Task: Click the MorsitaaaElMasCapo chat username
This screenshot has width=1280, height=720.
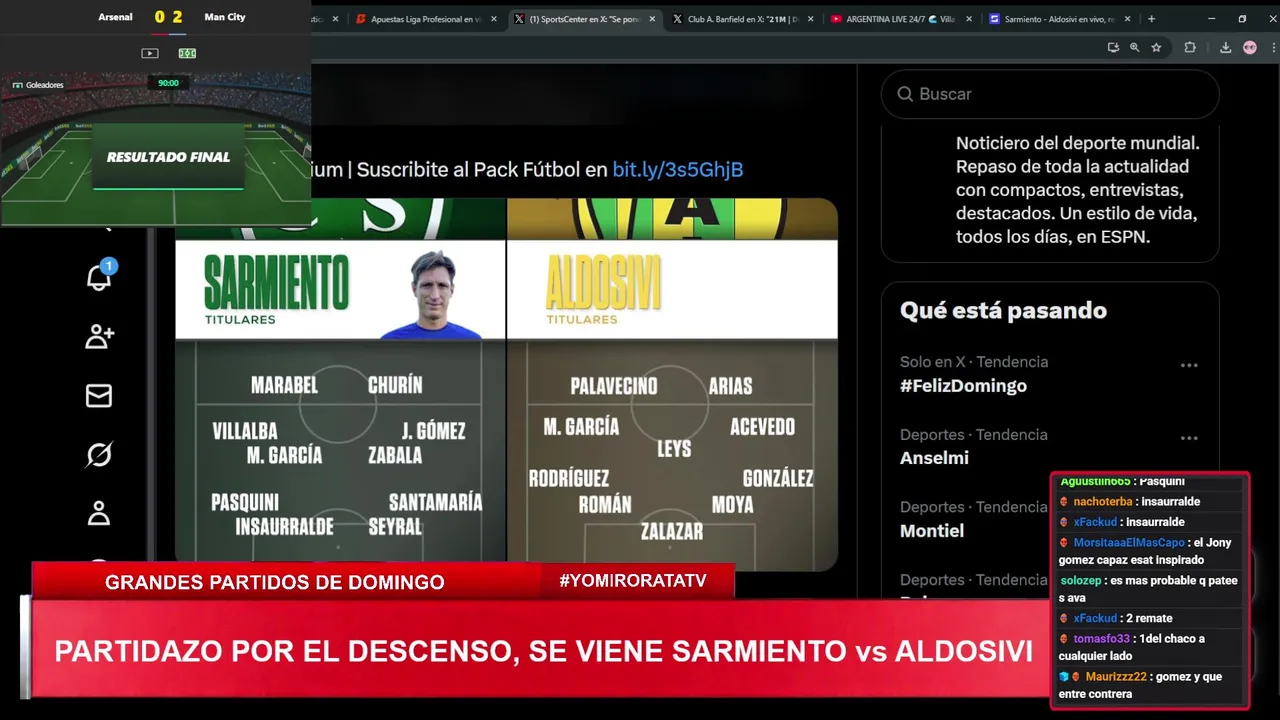Action: (x=1129, y=543)
